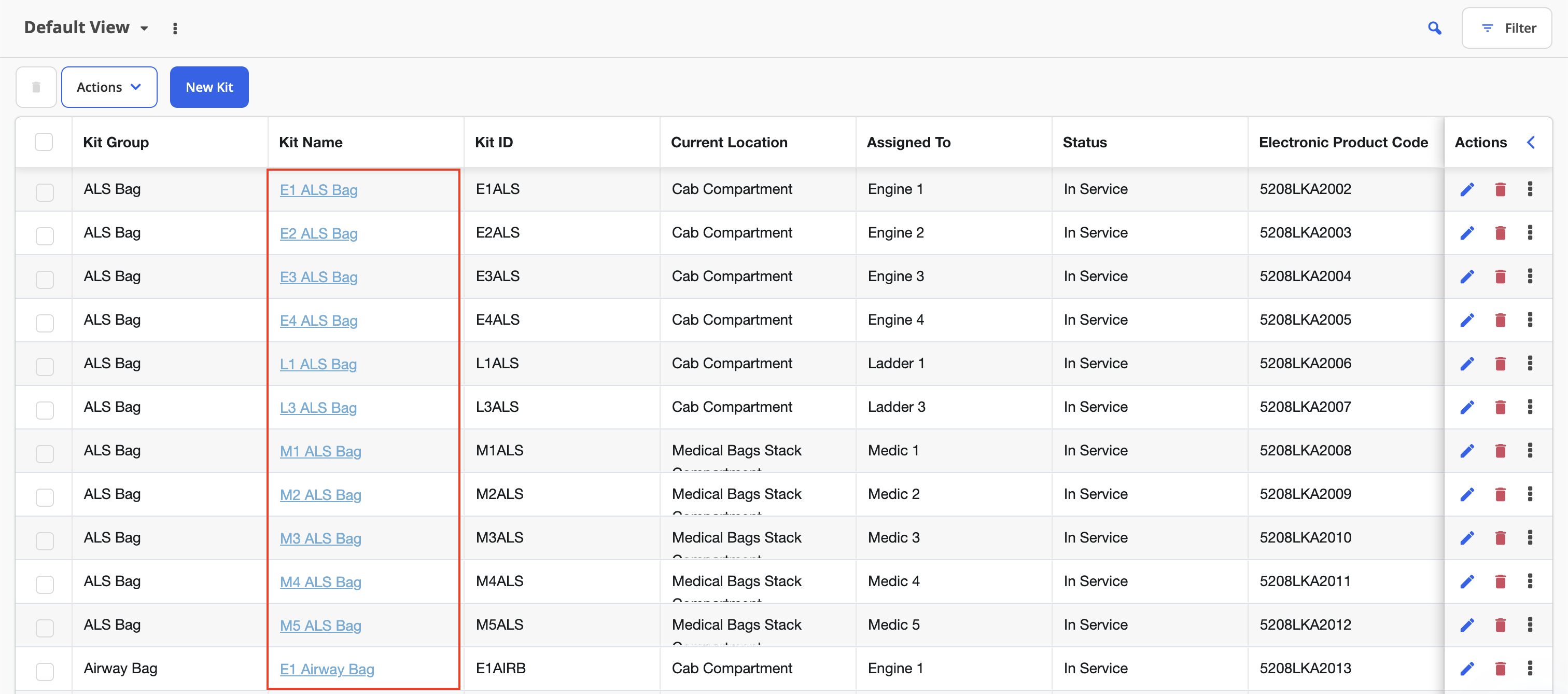Edit the E4 ALS Bag row
The height and width of the screenshot is (694, 1568).
point(1467,320)
